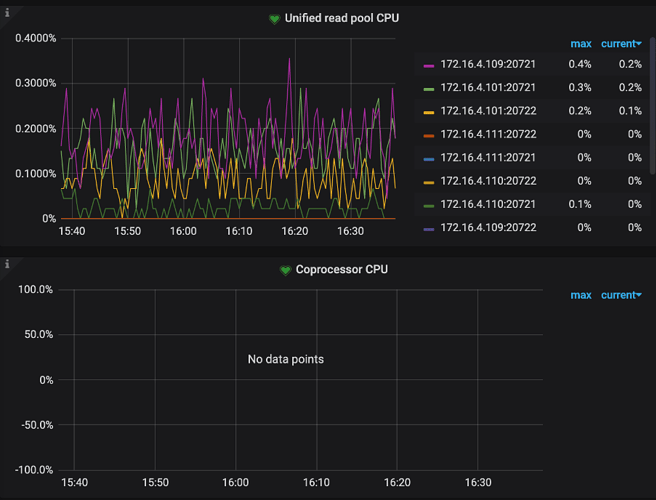The height and width of the screenshot is (500, 656).
Task: Sort Unified read pool legend by max
Action: [x=580, y=43]
